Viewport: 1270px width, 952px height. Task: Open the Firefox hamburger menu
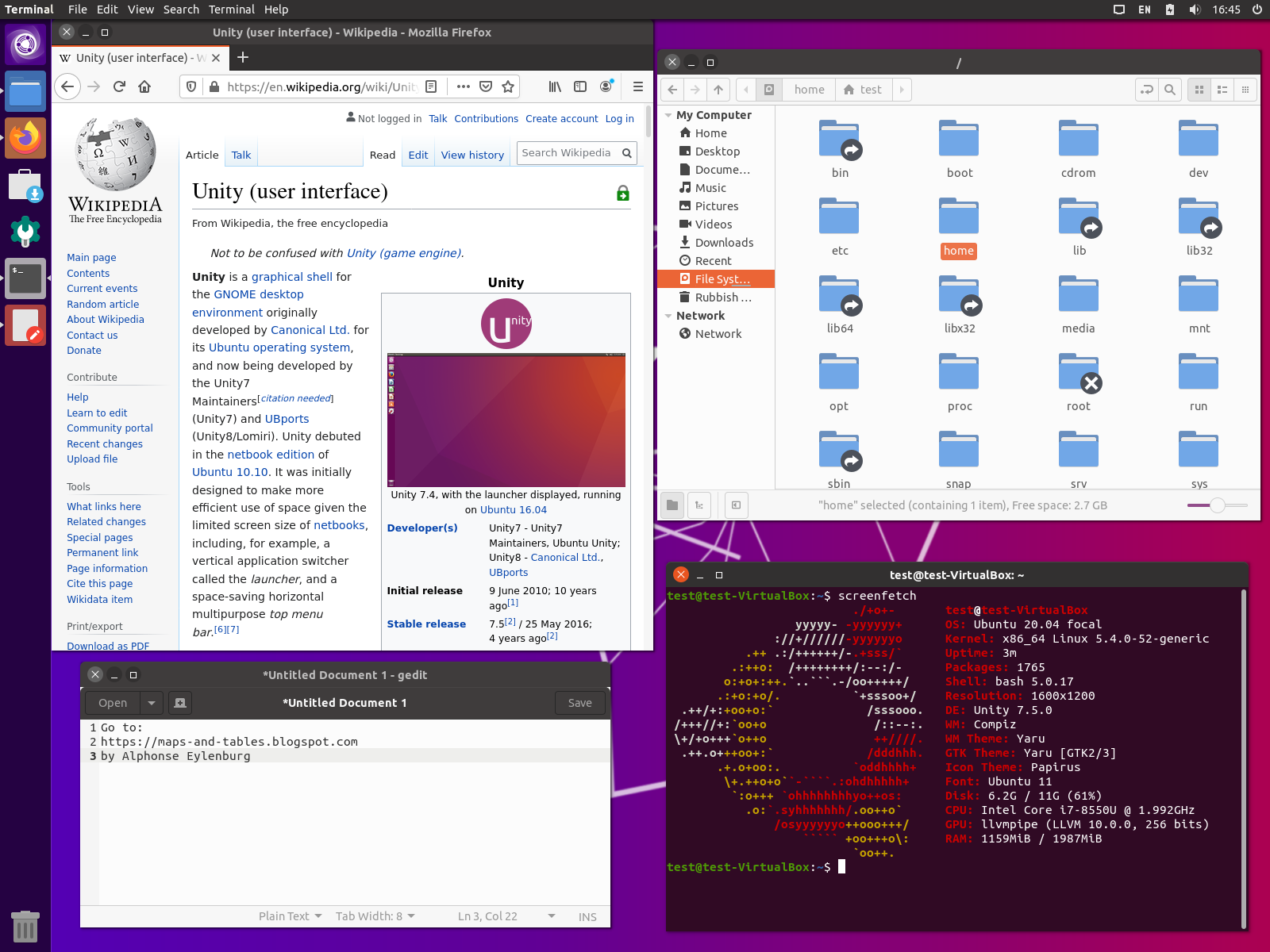point(637,86)
